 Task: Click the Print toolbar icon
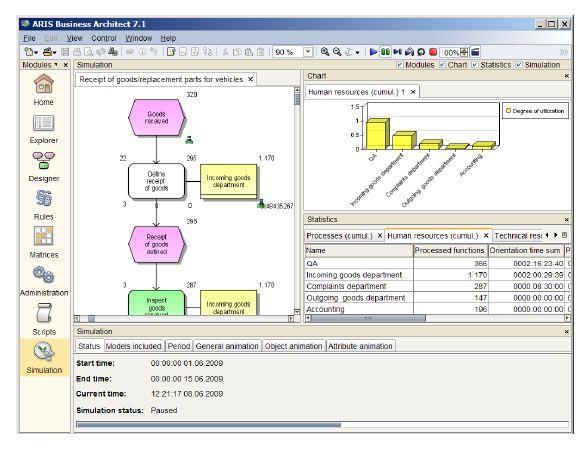tap(76, 52)
